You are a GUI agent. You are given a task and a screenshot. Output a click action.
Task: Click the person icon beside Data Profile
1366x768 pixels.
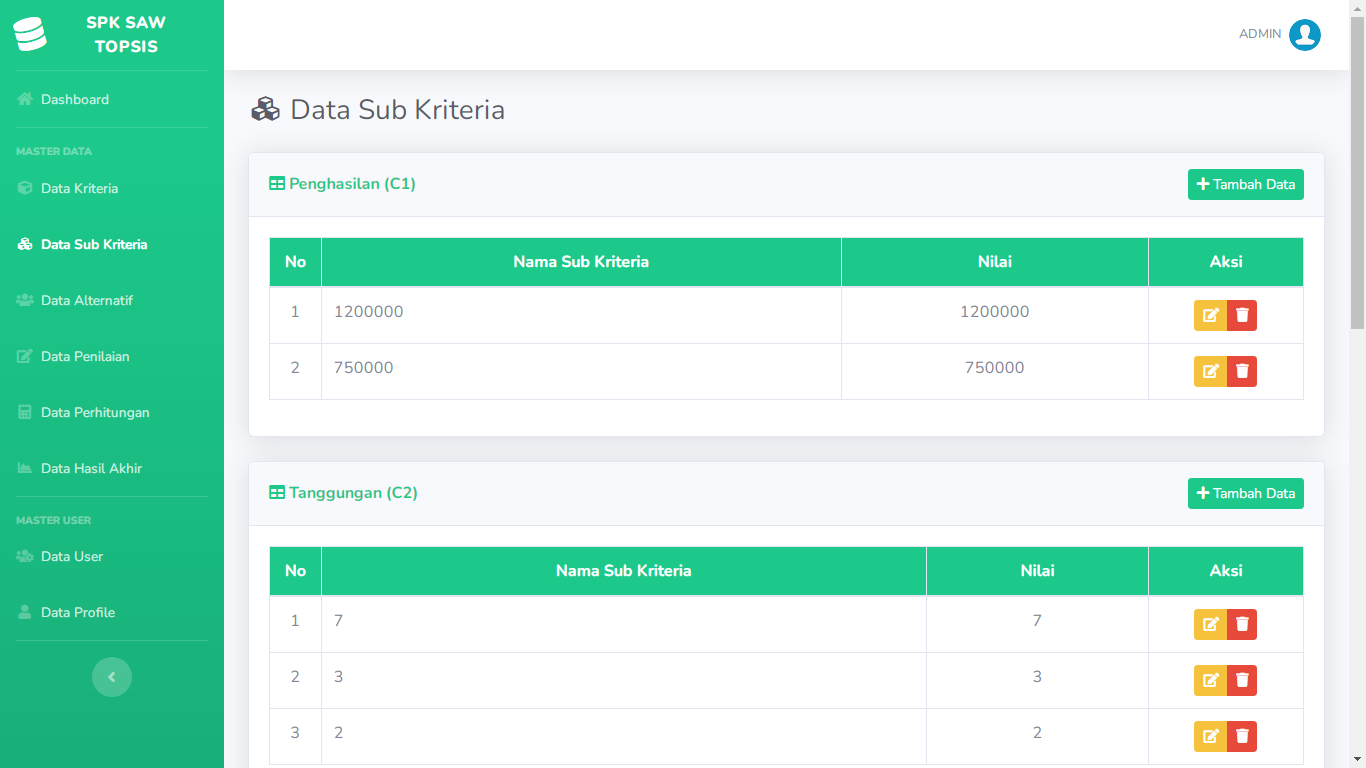(25, 612)
